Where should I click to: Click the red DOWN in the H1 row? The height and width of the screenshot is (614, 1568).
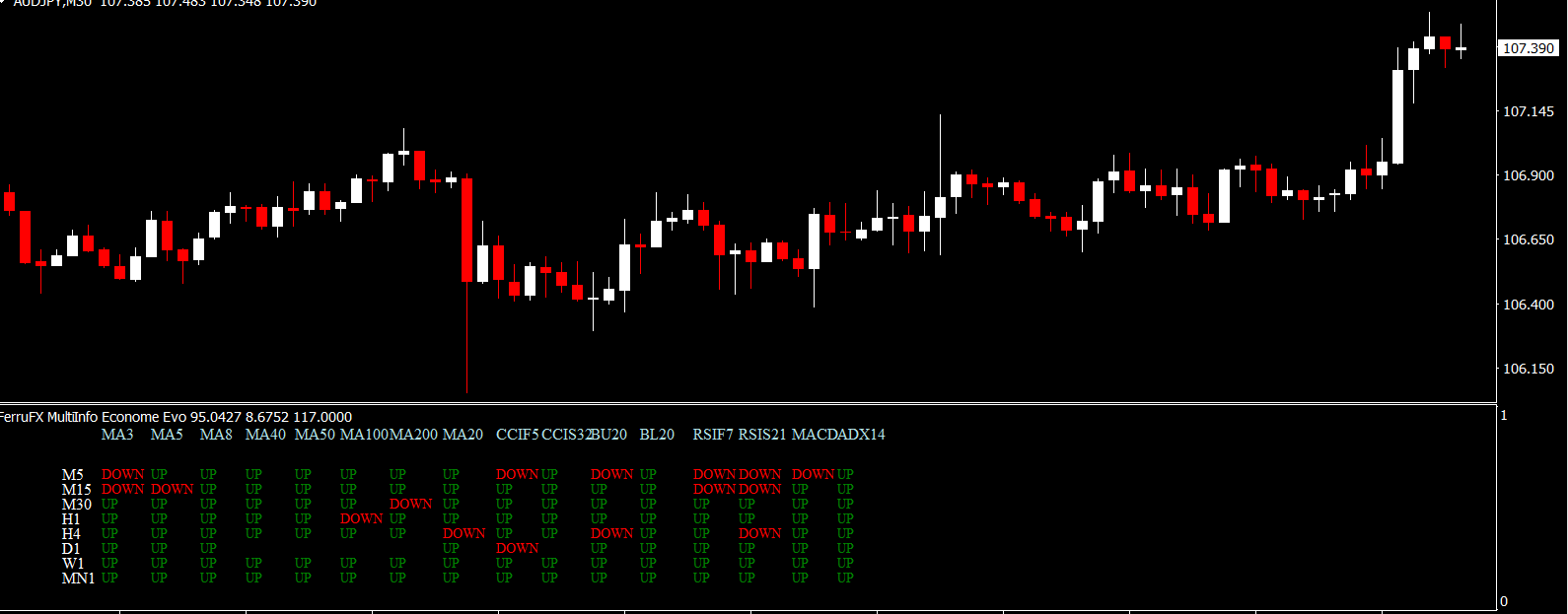point(361,518)
